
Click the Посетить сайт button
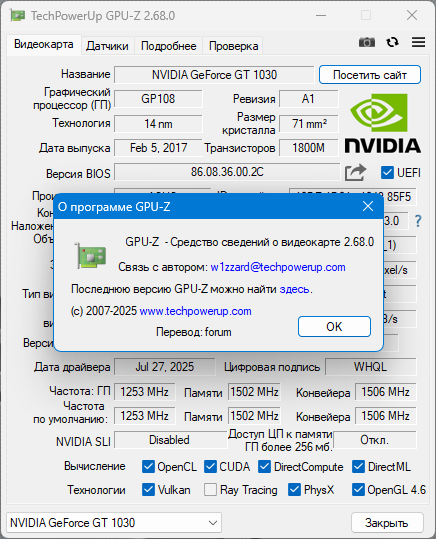point(370,75)
